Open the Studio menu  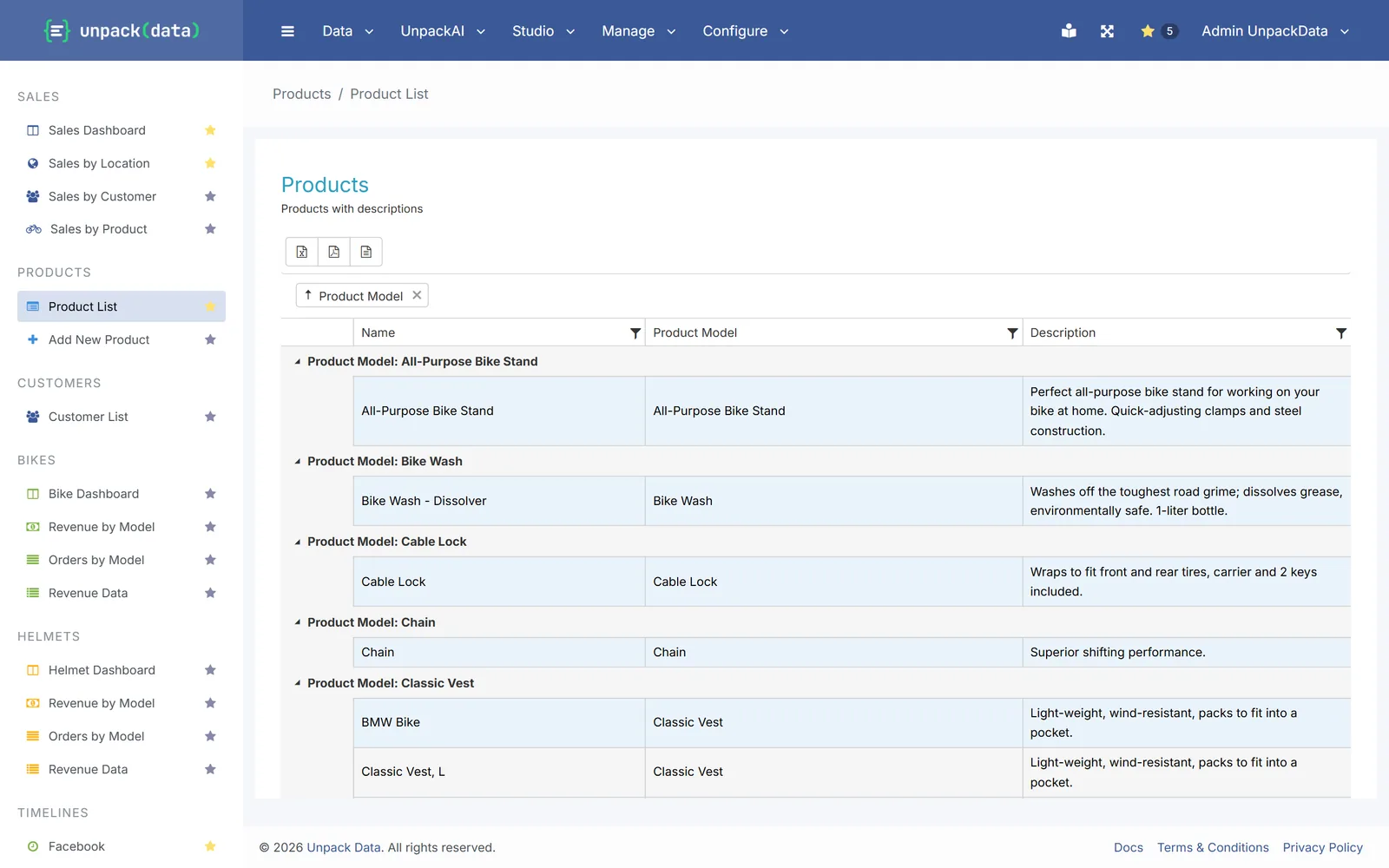[x=543, y=31]
